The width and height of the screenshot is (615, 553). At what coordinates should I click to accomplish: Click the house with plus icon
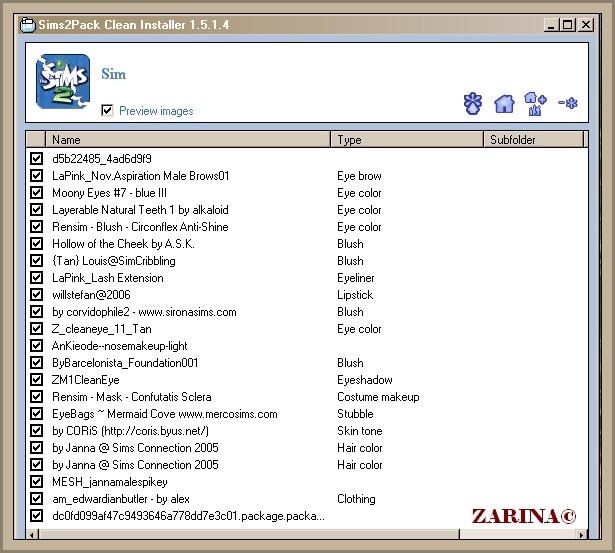[x=535, y=104]
